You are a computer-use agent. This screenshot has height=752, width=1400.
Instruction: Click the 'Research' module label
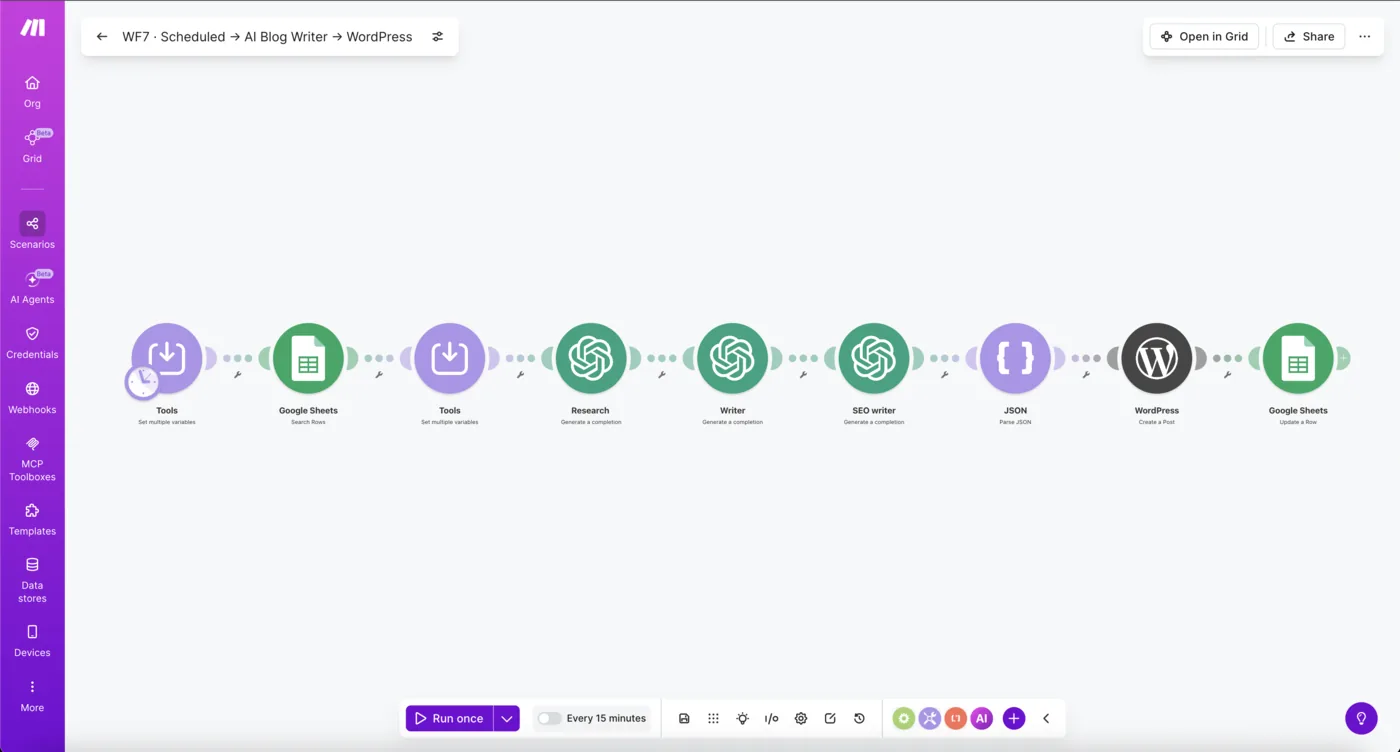[591, 410]
